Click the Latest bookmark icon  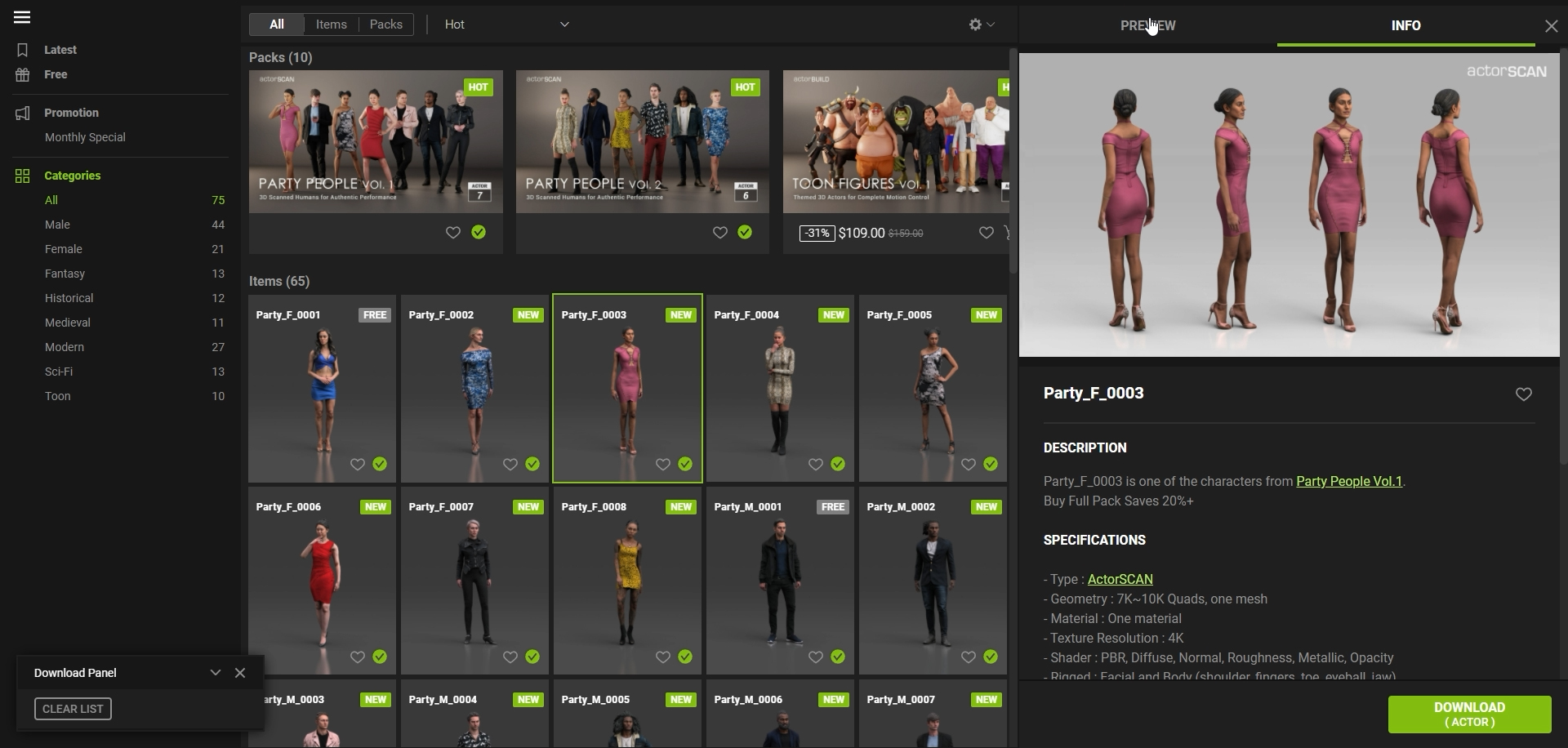[x=23, y=50]
